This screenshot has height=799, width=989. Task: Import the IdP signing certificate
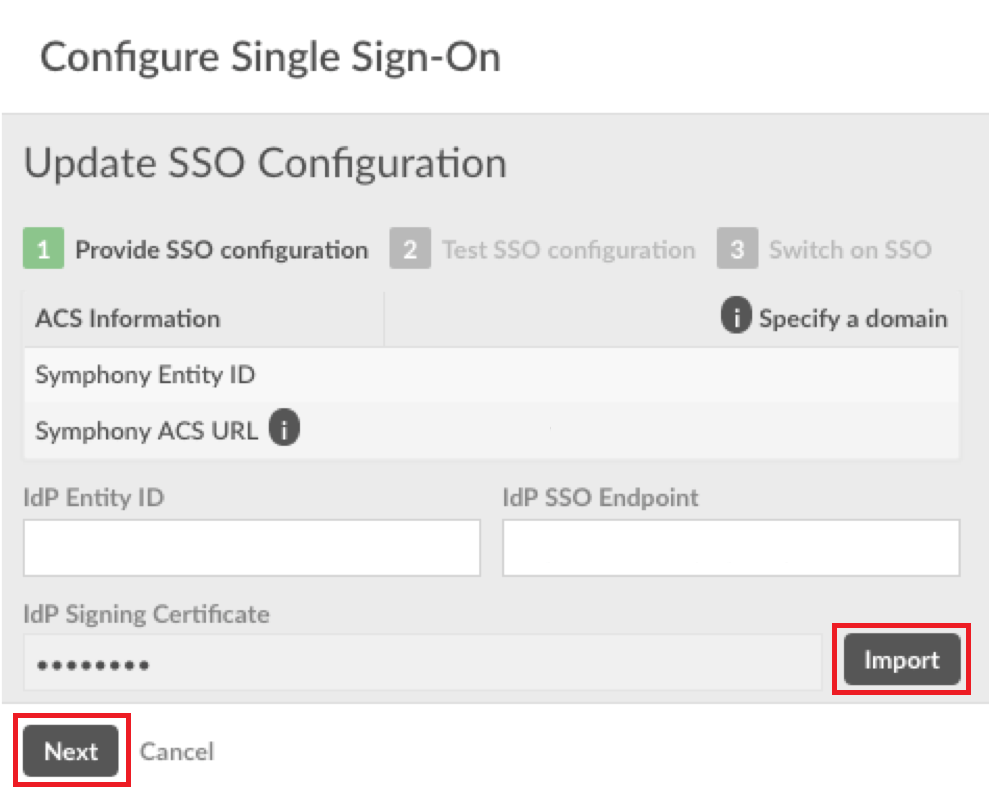tap(900, 659)
